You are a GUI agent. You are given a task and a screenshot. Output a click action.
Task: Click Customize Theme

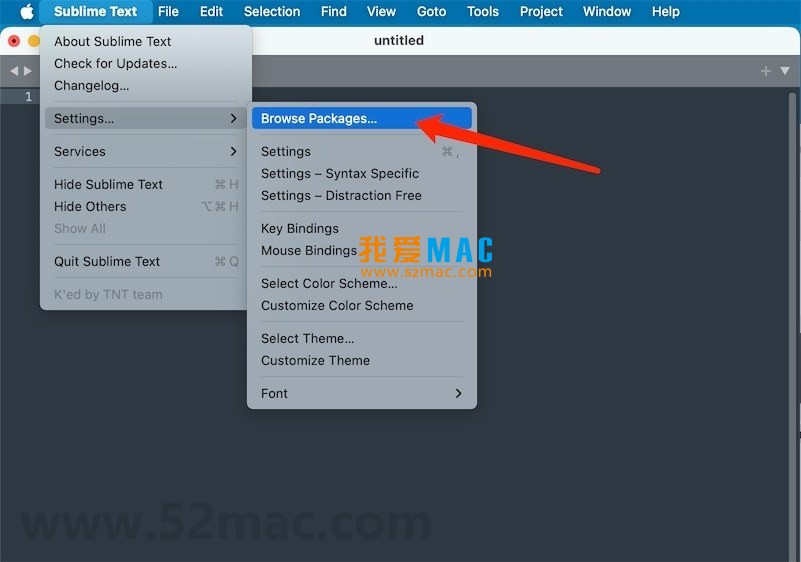pos(315,360)
